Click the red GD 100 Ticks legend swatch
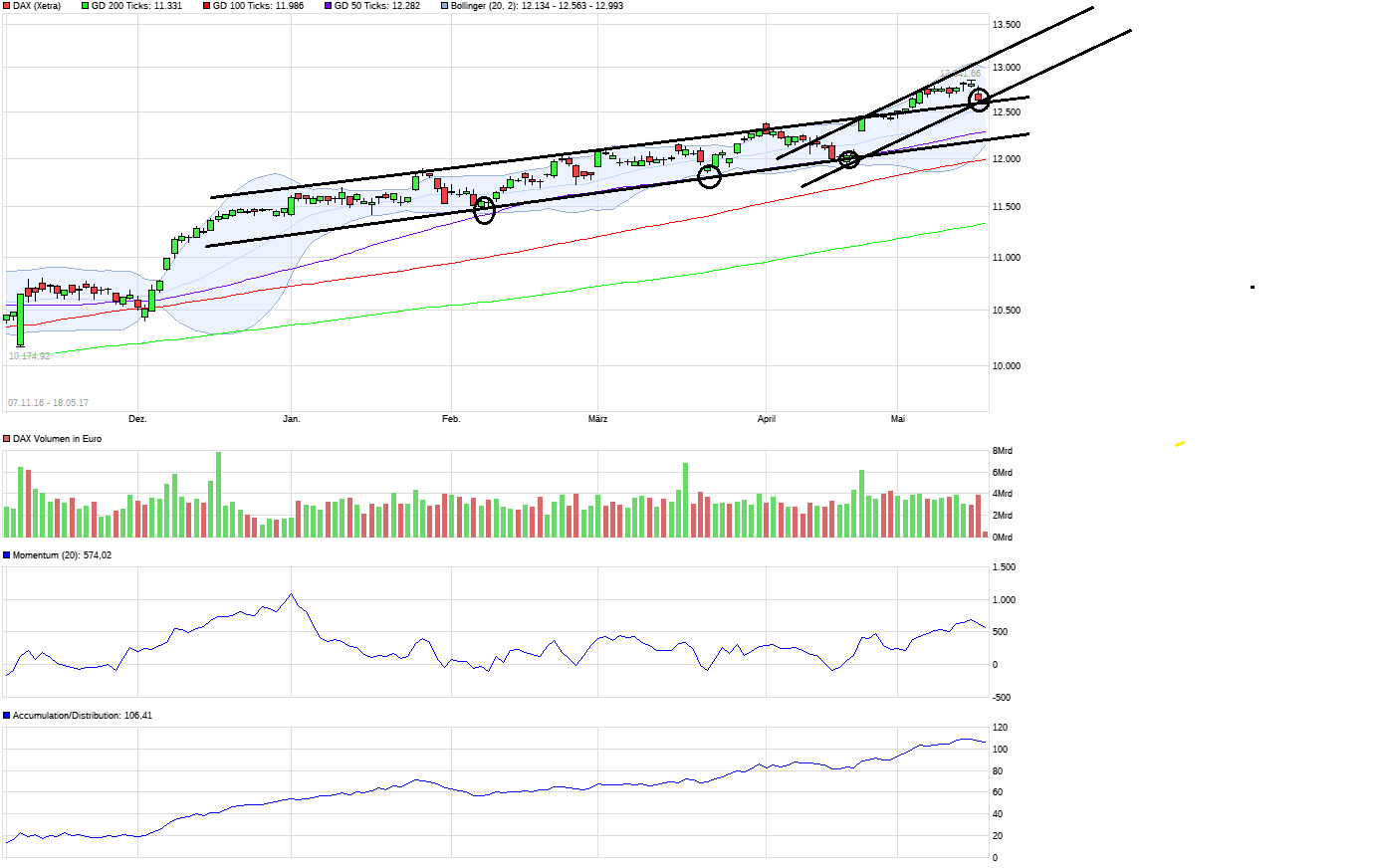 coord(207,6)
